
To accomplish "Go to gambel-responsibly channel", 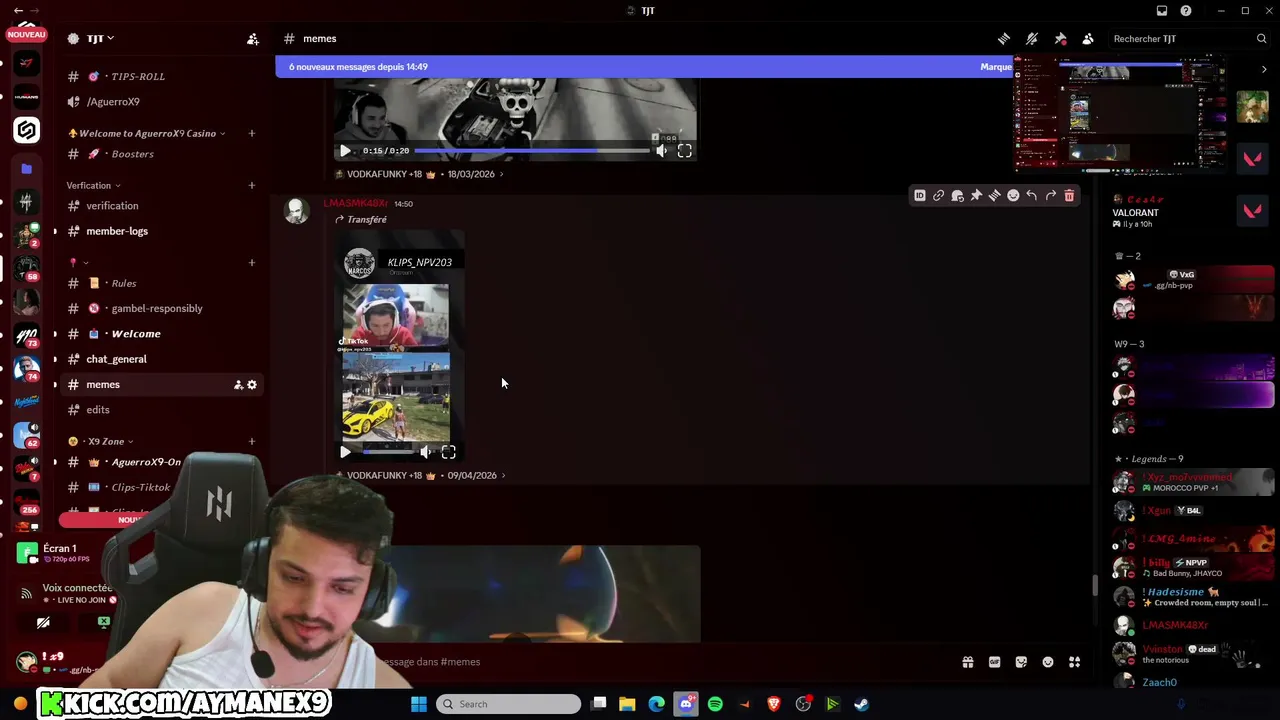I will [x=158, y=309].
